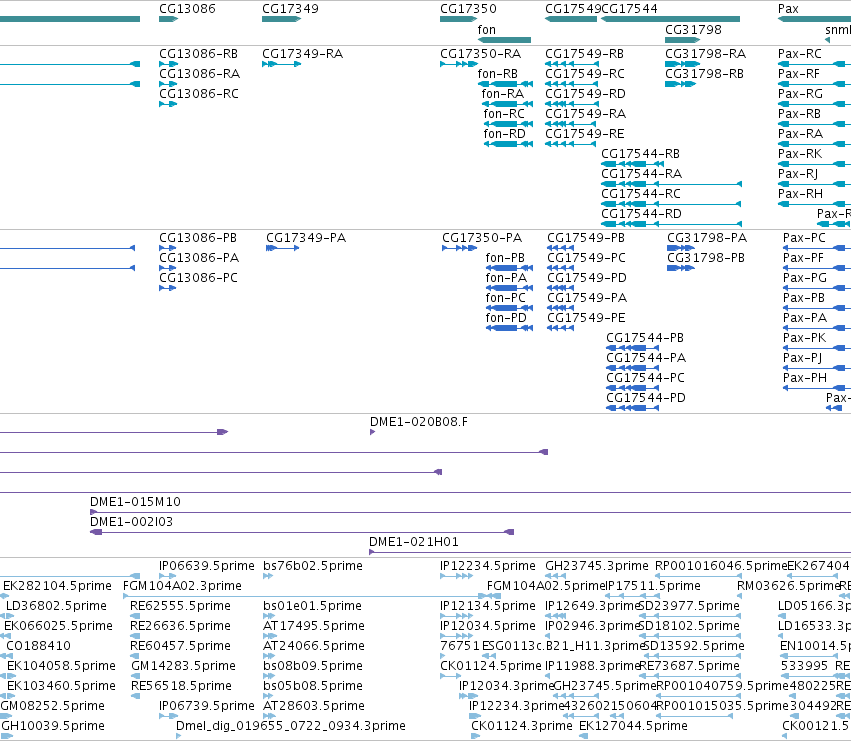
Task: Click the Pax-PH protein
Action: (805, 378)
